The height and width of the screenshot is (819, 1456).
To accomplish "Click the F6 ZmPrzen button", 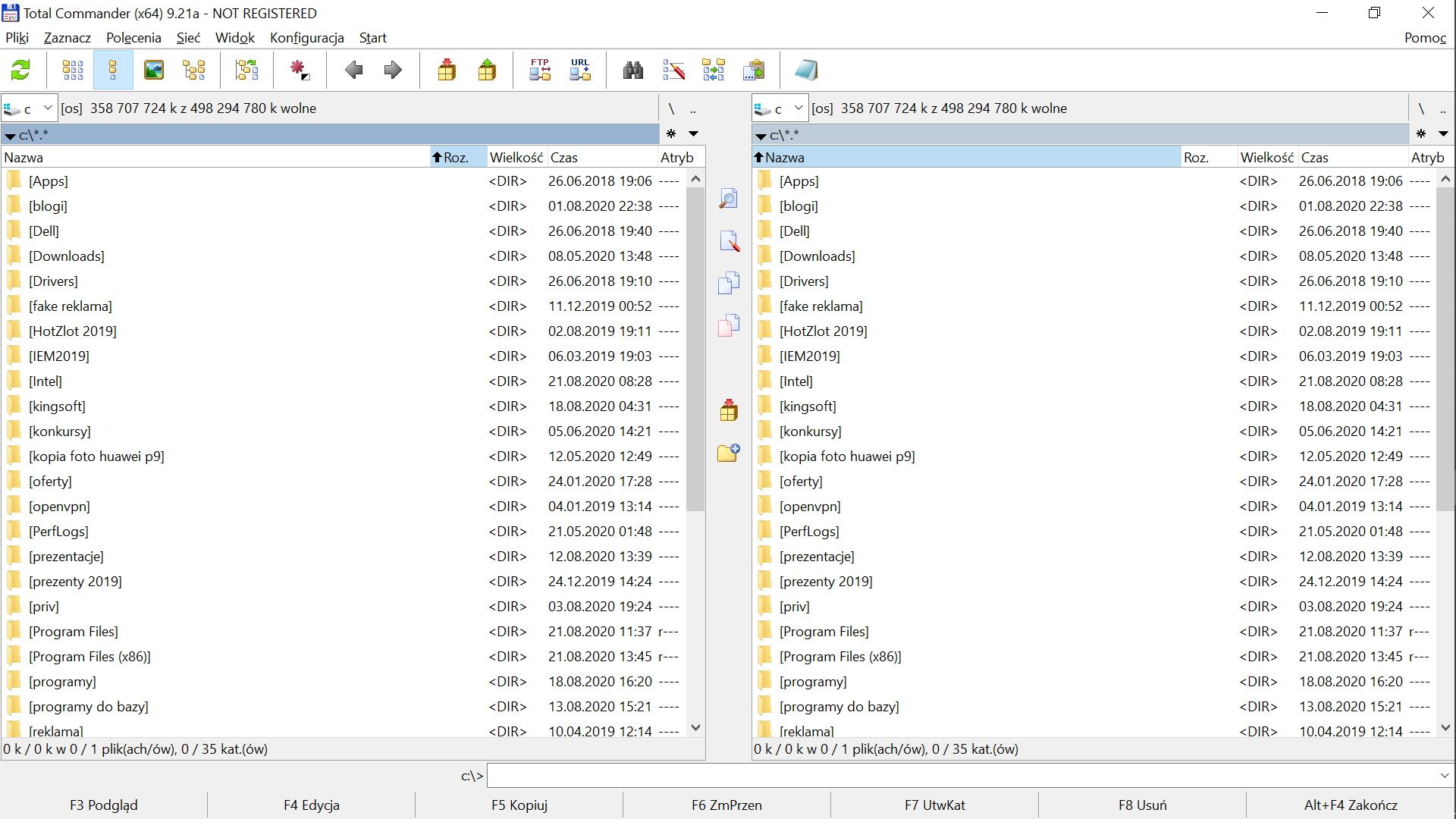I will [x=726, y=805].
